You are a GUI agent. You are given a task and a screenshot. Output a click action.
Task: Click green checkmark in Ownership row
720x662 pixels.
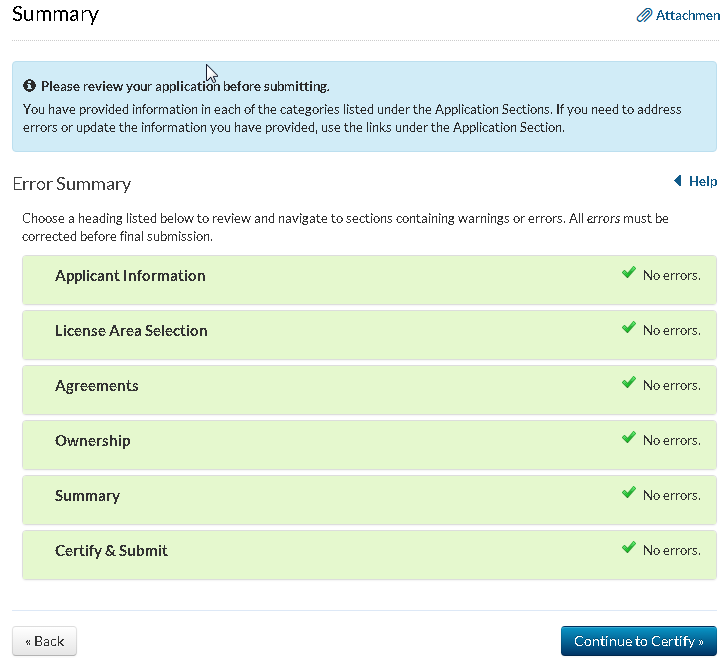(x=628, y=437)
